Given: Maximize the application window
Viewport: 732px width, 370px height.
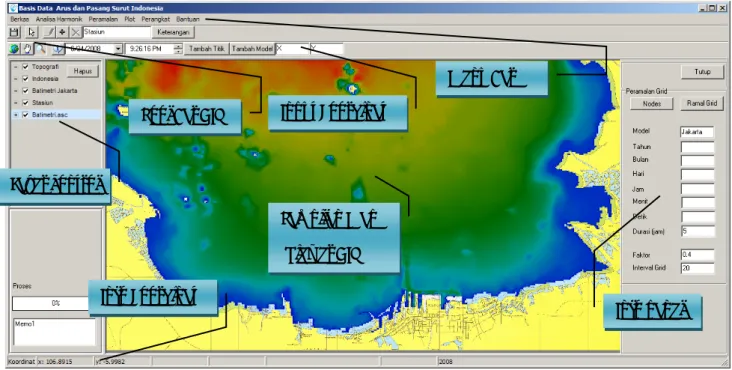Looking at the screenshot, I should pyautogui.click(x=712, y=8).
